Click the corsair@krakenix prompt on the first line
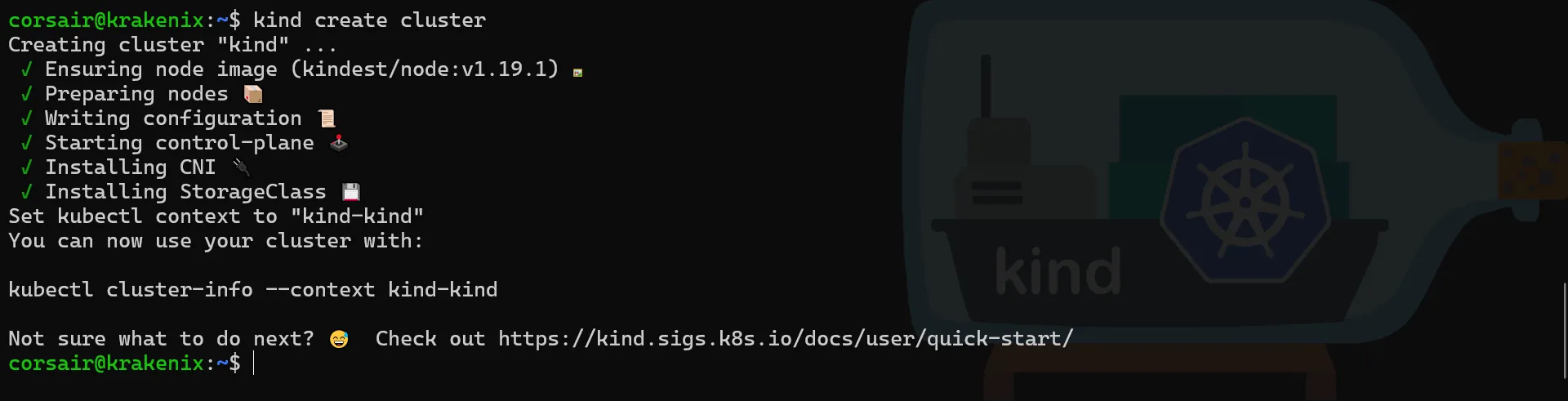Image resolution: width=1568 pixels, height=401 pixels. click(106, 20)
